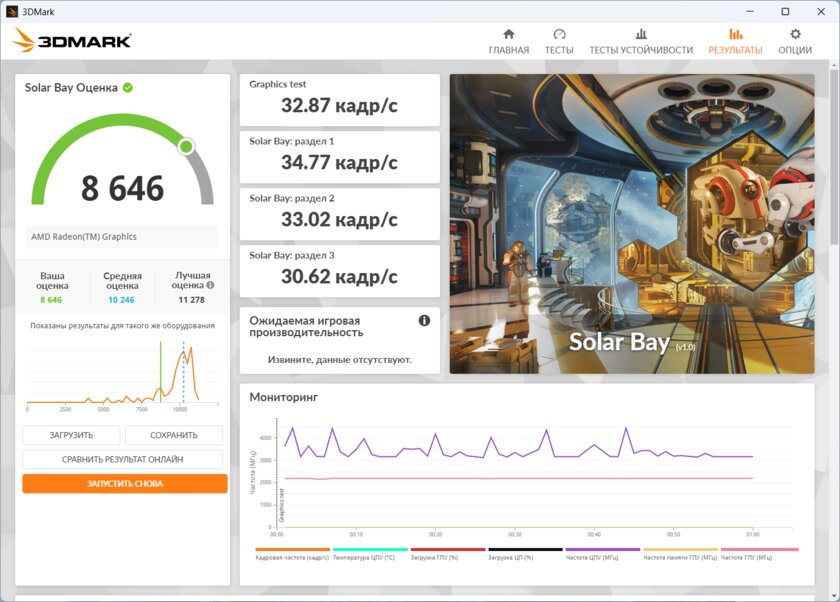This screenshot has height=602, width=840.
Task: Open the Опции gear icon
Action: [x=795, y=34]
